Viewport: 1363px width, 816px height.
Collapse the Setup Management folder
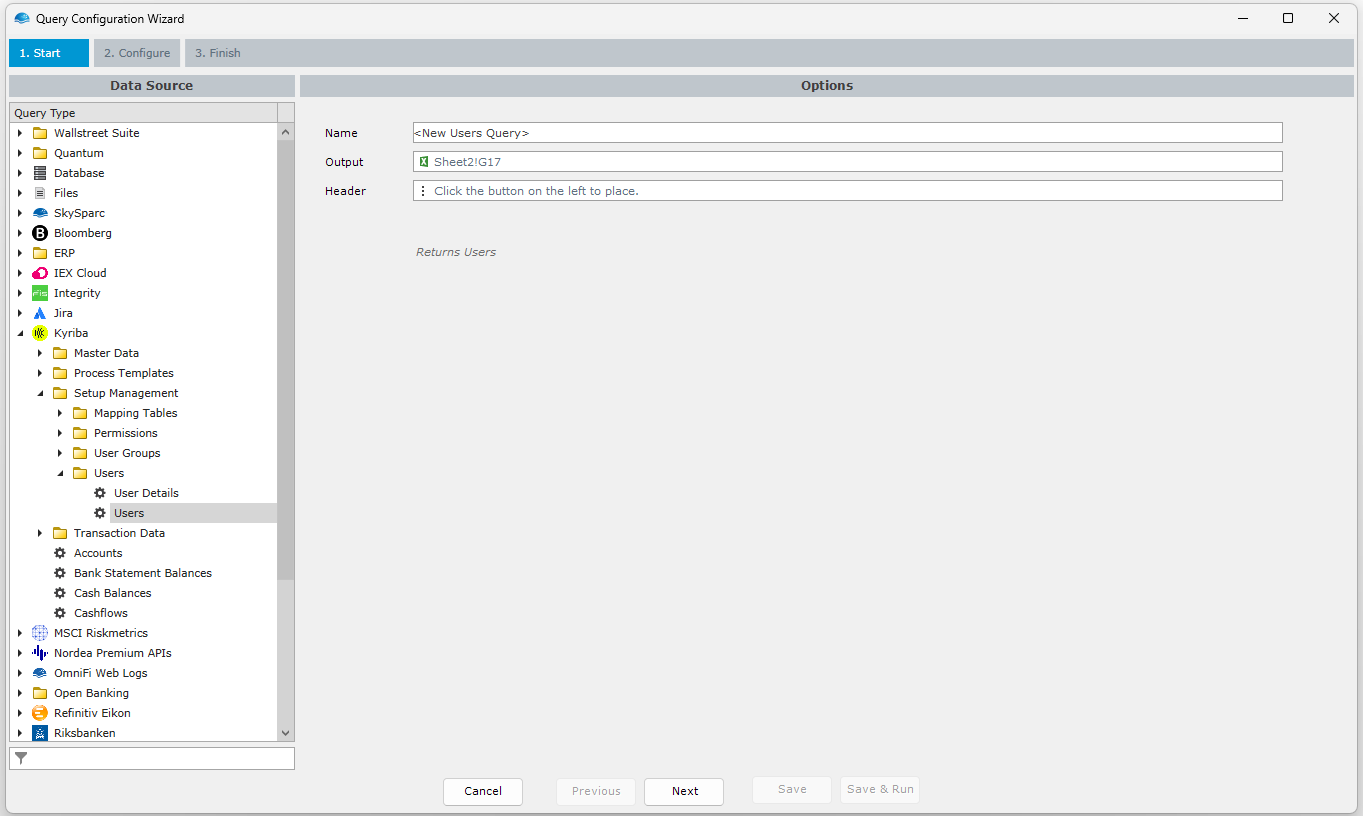(x=40, y=393)
